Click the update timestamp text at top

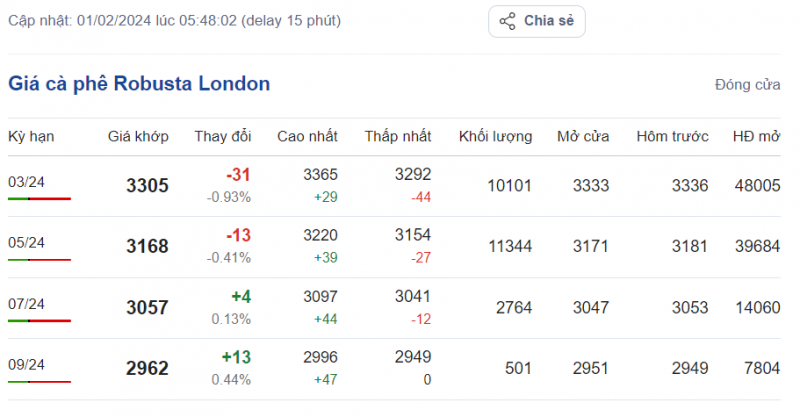[x=174, y=21]
